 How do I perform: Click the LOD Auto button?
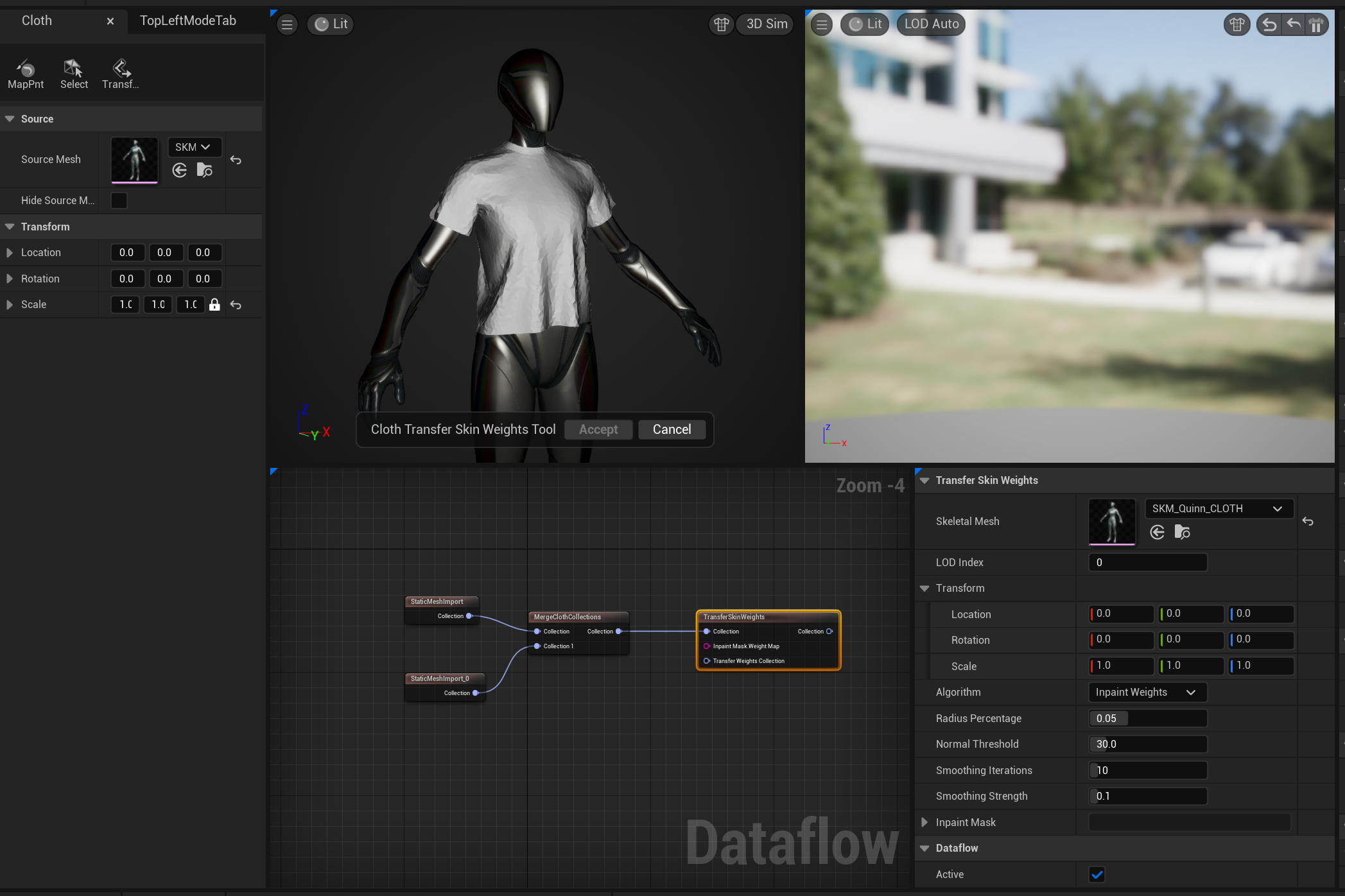point(931,24)
